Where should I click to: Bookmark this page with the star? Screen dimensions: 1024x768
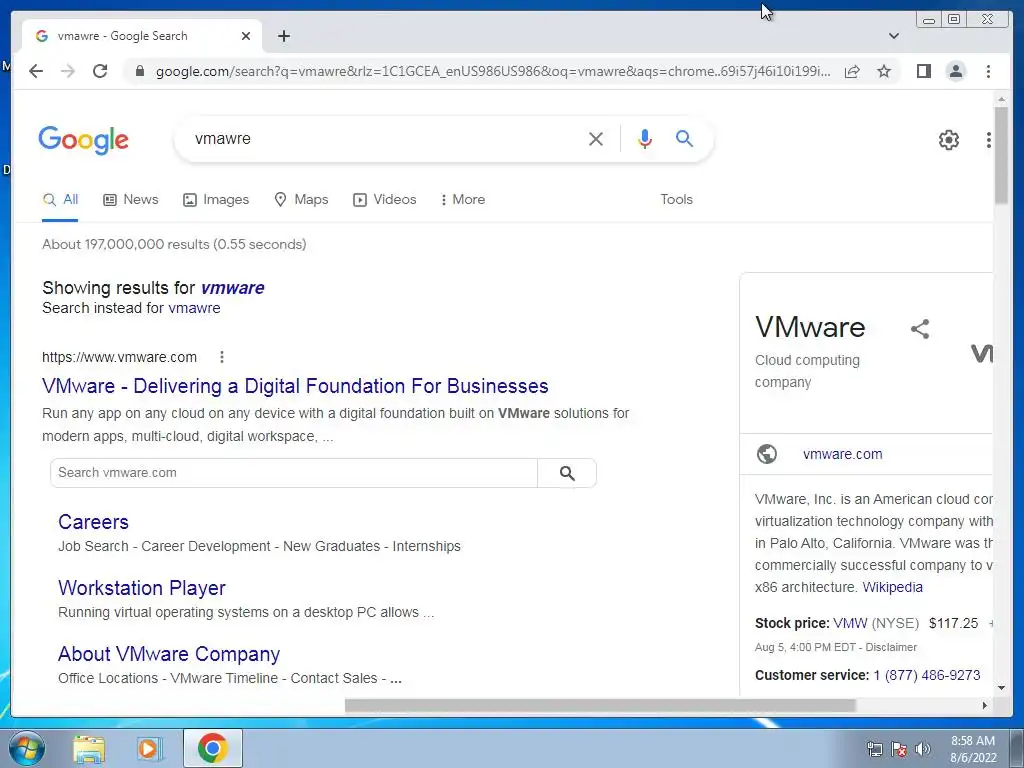click(884, 71)
